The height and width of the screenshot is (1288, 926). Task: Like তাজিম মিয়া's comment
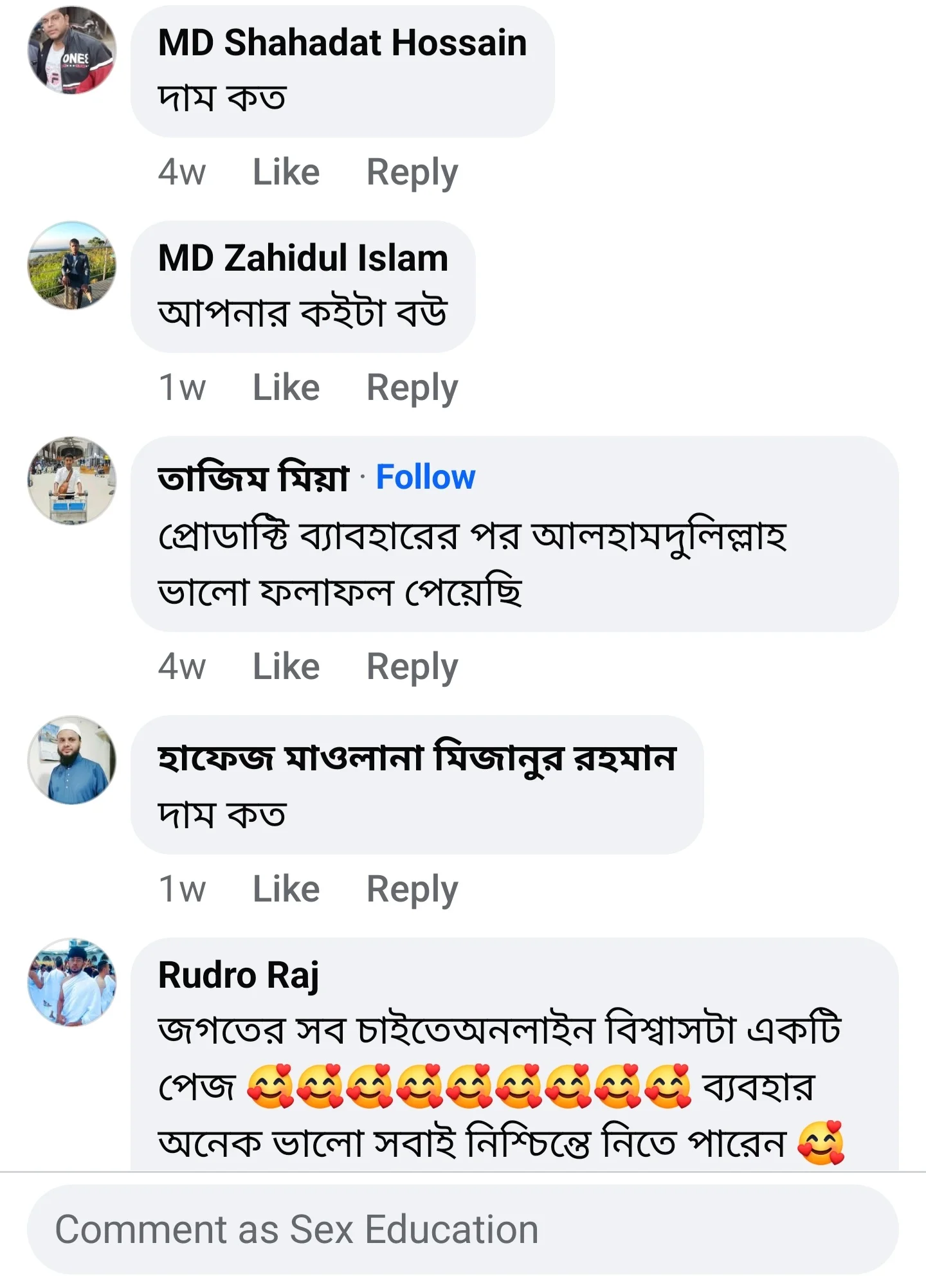pyautogui.click(x=286, y=666)
